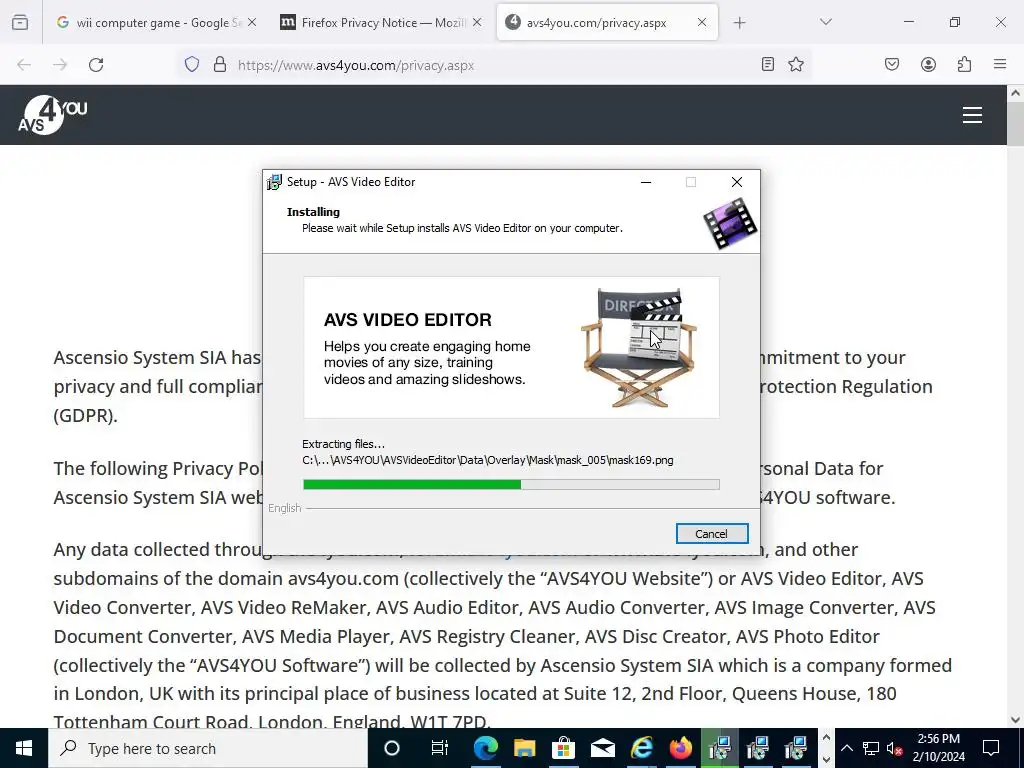Close the wii computer game tab
The height and width of the screenshot is (768, 1024).
click(252, 22)
